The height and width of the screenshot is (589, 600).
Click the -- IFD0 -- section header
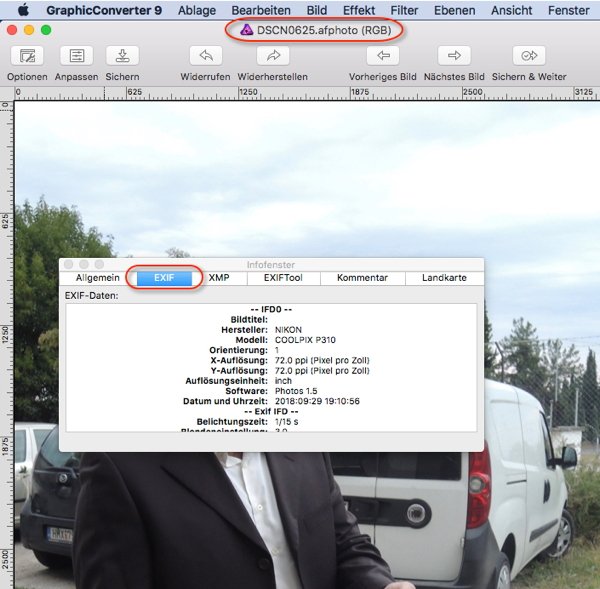pyautogui.click(x=271, y=309)
